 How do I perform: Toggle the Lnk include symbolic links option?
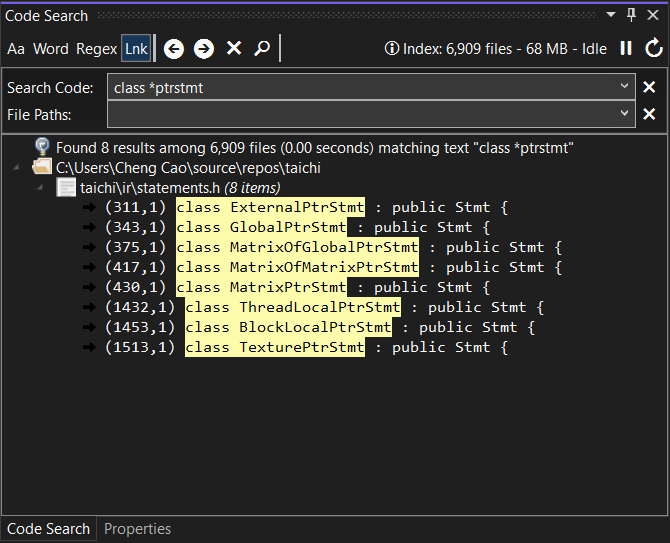136,49
